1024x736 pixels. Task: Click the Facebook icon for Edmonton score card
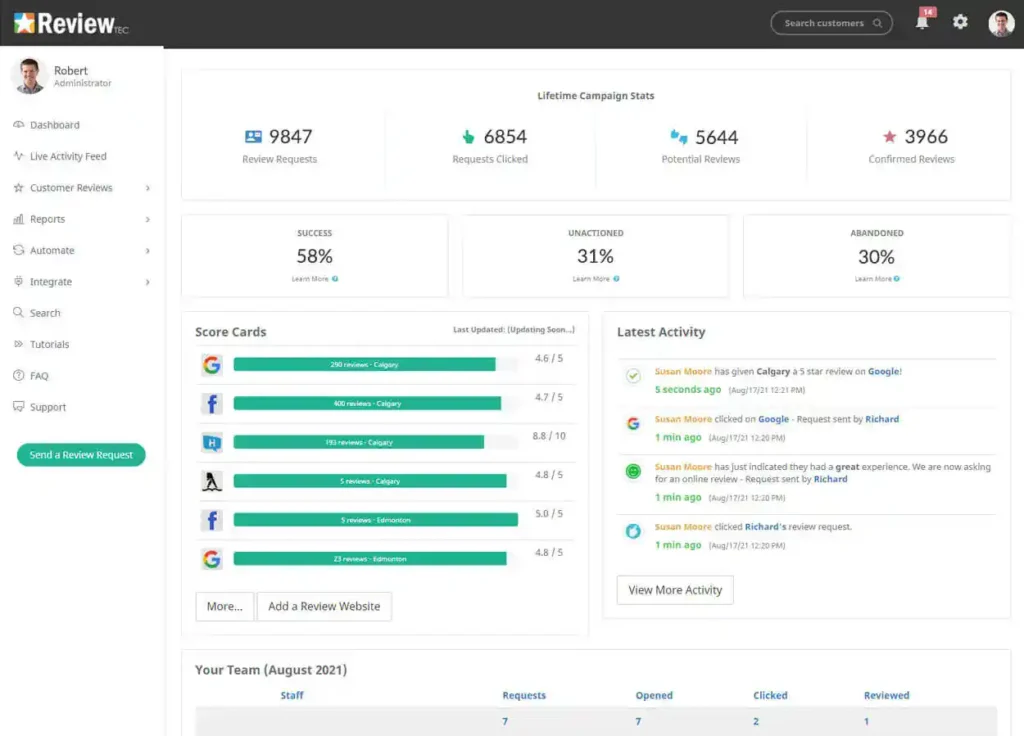(211, 520)
